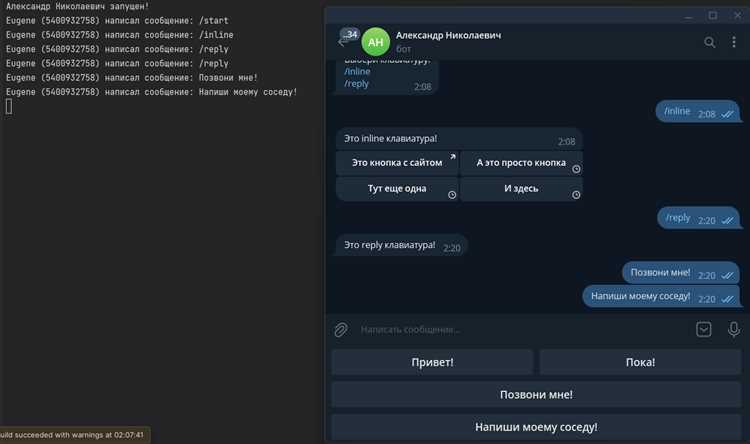The height and width of the screenshot is (444, 750).
Task: Click the /reply command link in bot message
Action: [356, 83]
